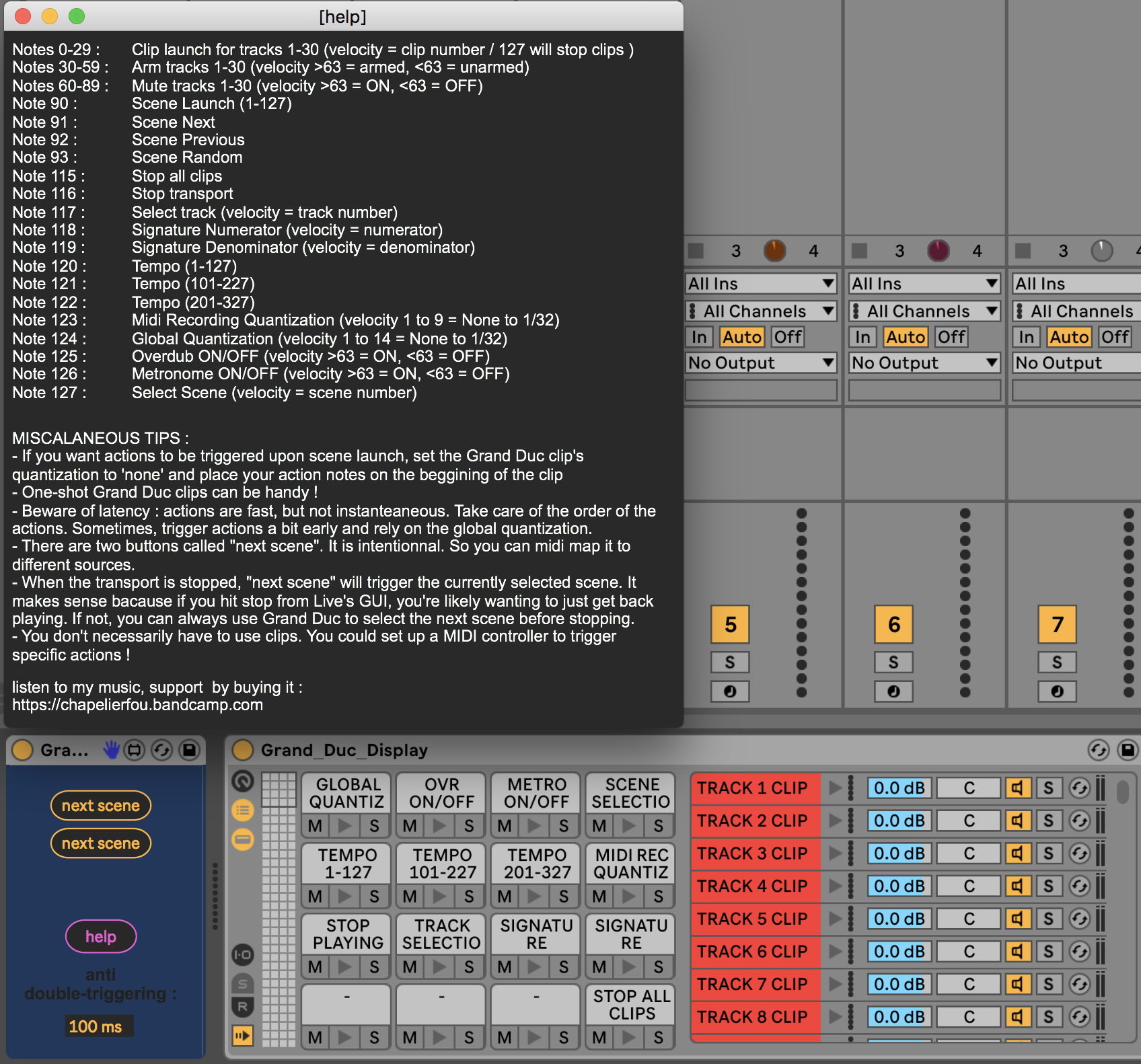Open the No Output dropdown above track 5
This screenshot has width=1141, height=1064.
(x=760, y=363)
